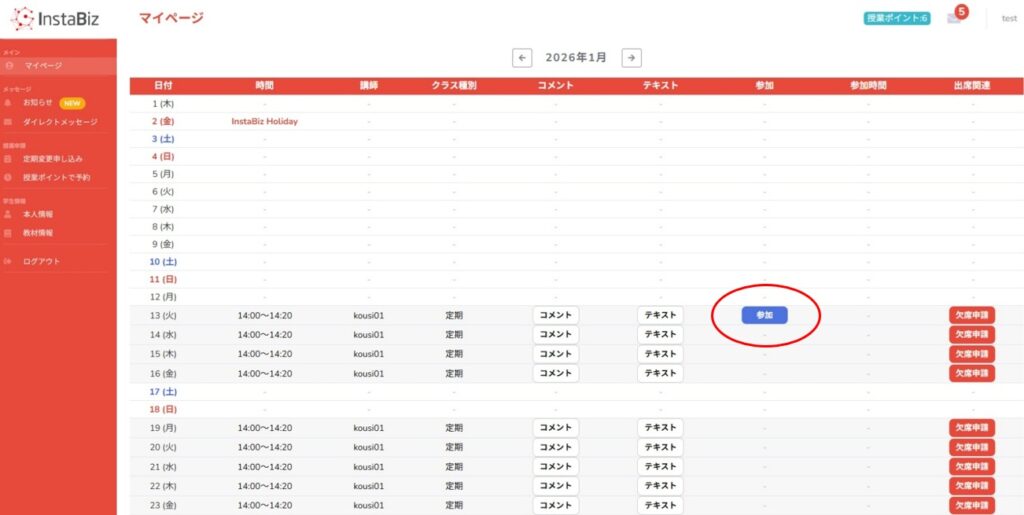The height and width of the screenshot is (515, 1024).
Task: Click the InstaBiz logo
Action: [58, 18]
